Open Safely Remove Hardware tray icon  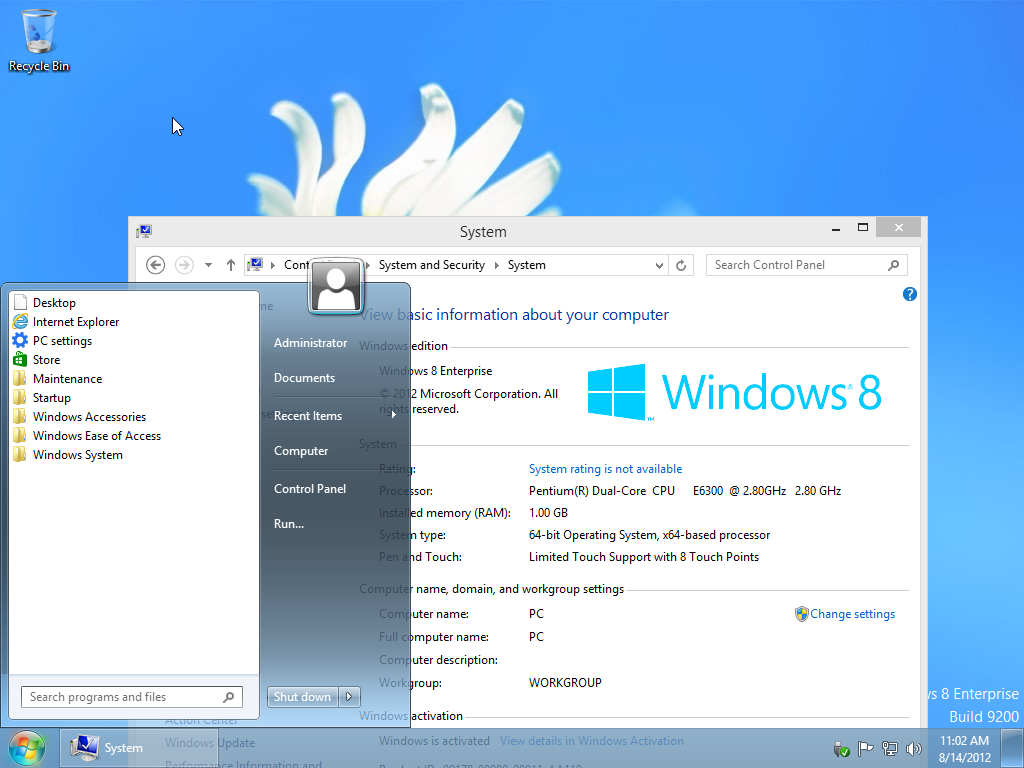pyautogui.click(x=841, y=748)
